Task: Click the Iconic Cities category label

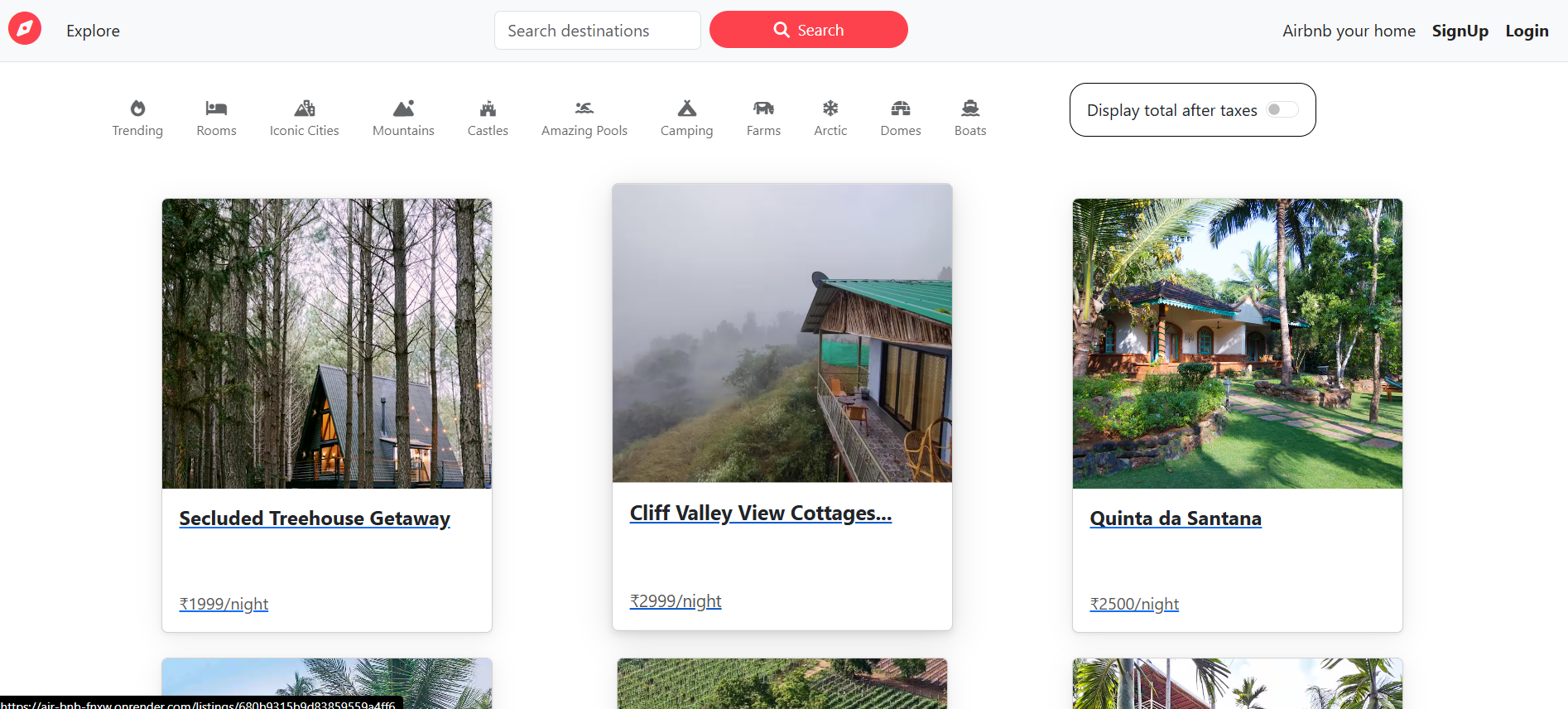Action: point(305,131)
